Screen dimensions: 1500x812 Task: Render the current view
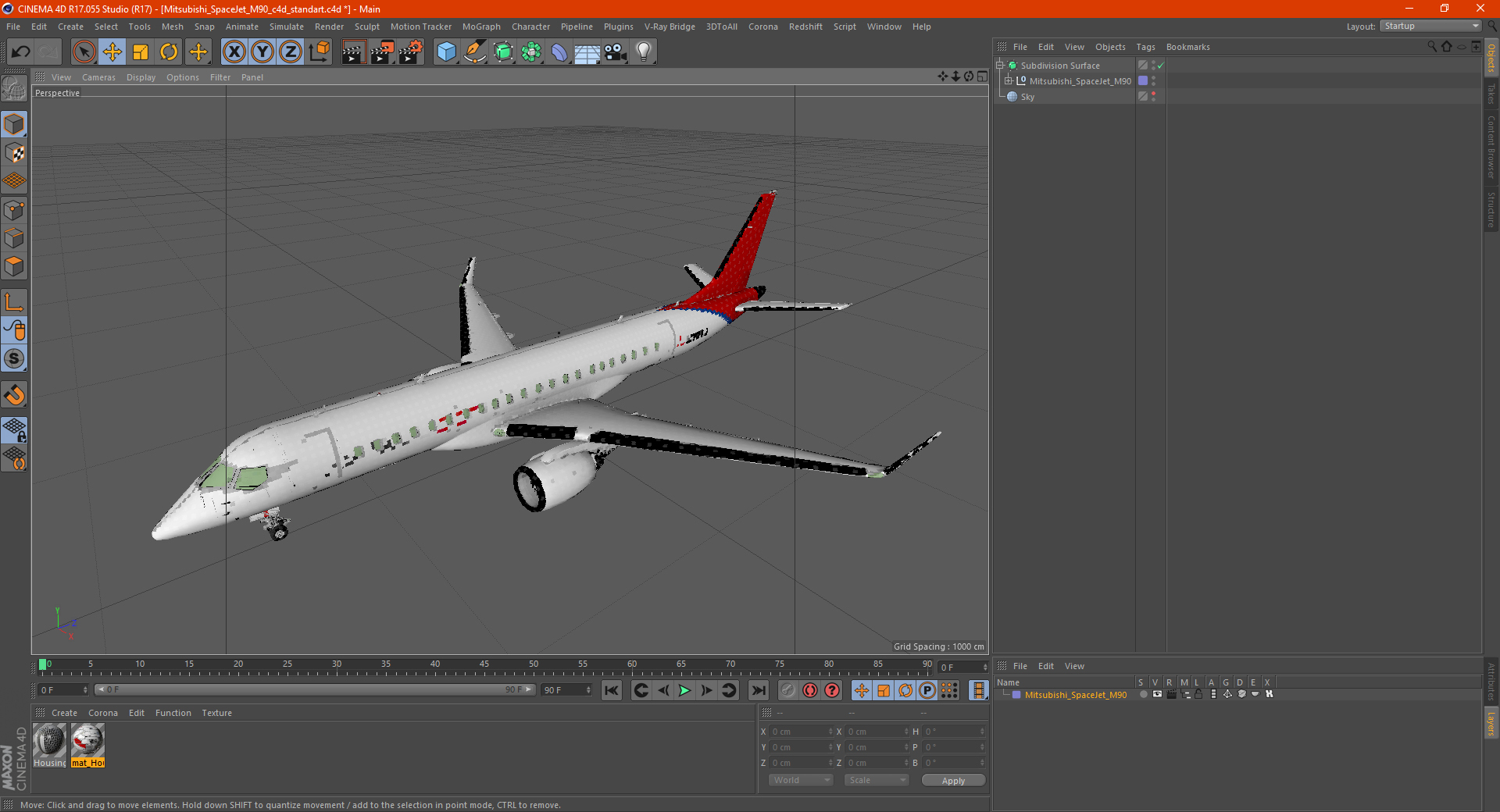(354, 52)
